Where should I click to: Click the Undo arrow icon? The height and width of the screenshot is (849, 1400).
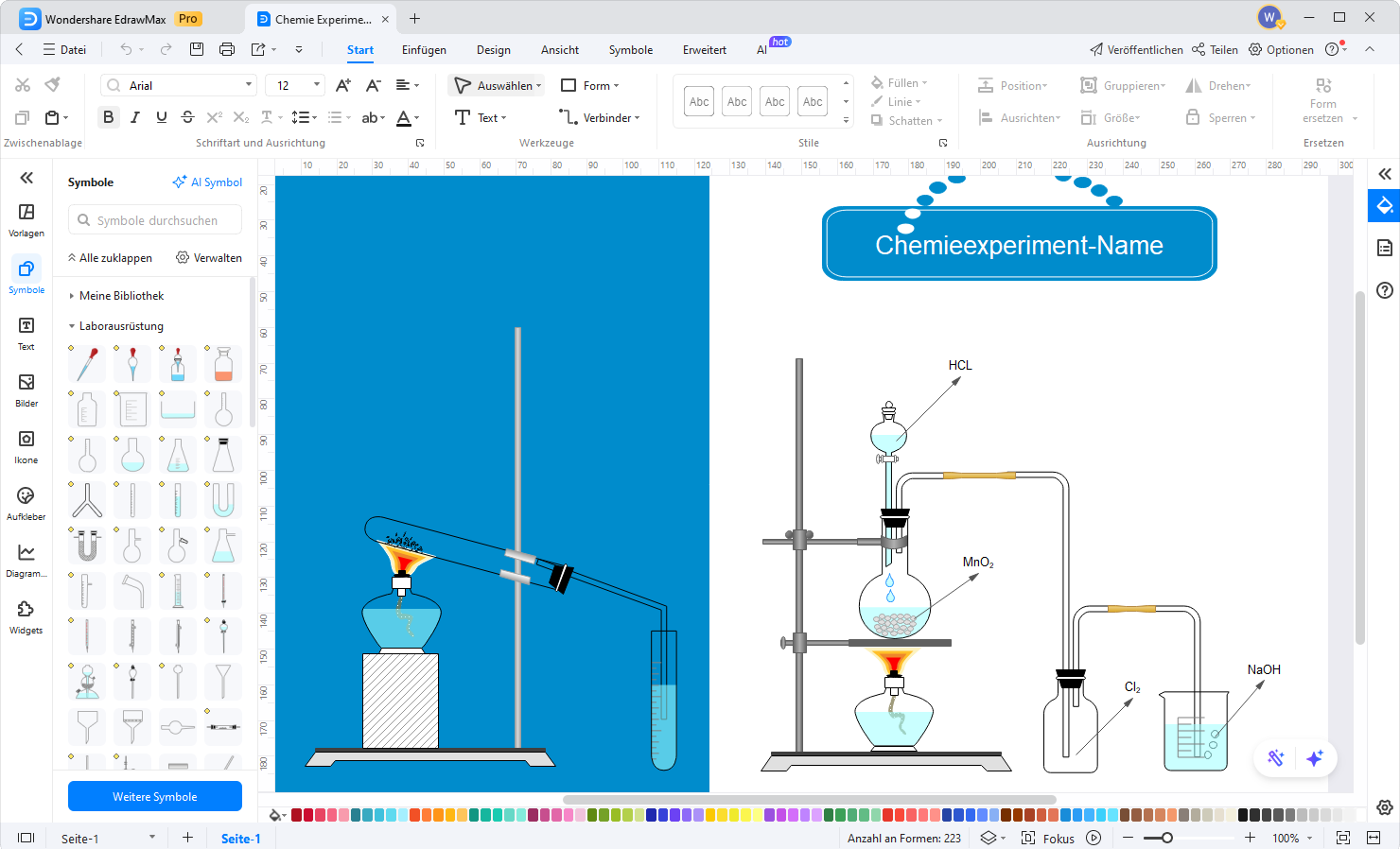point(126,49)
